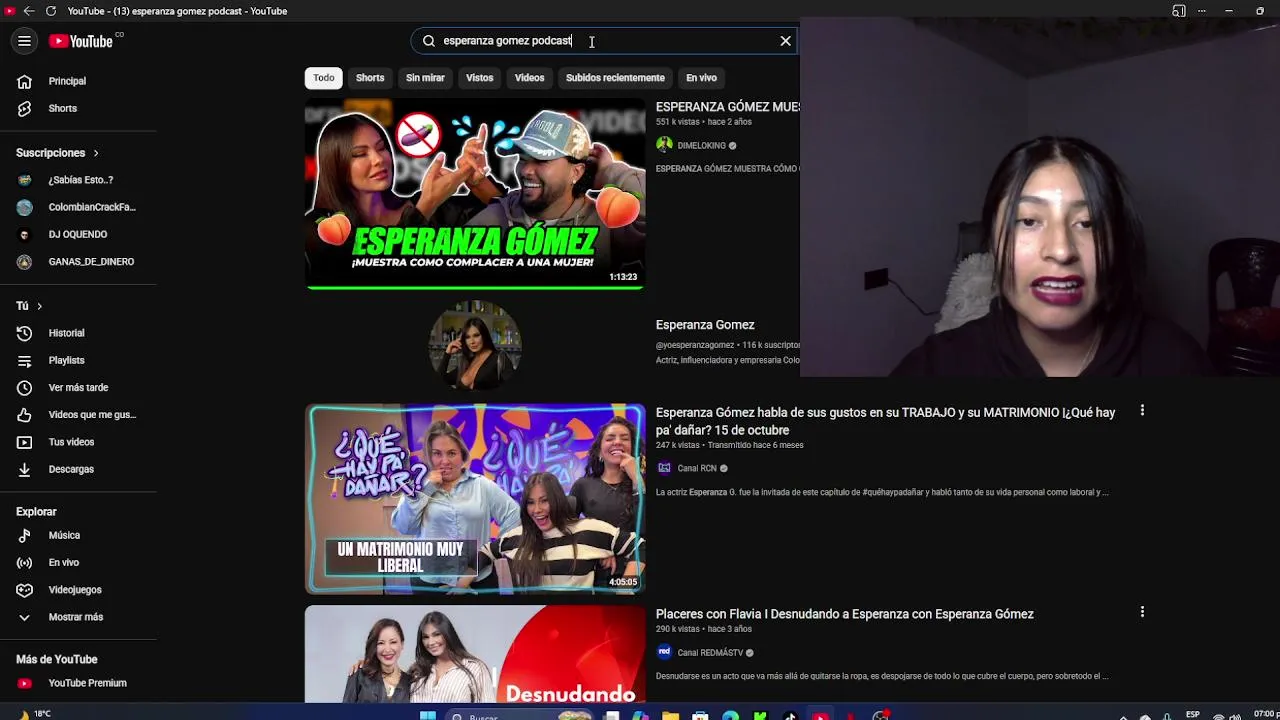Open more options for Canal RCN video
The width and height of the screenshot is (1280, 720).
[x=1142, y=411]
